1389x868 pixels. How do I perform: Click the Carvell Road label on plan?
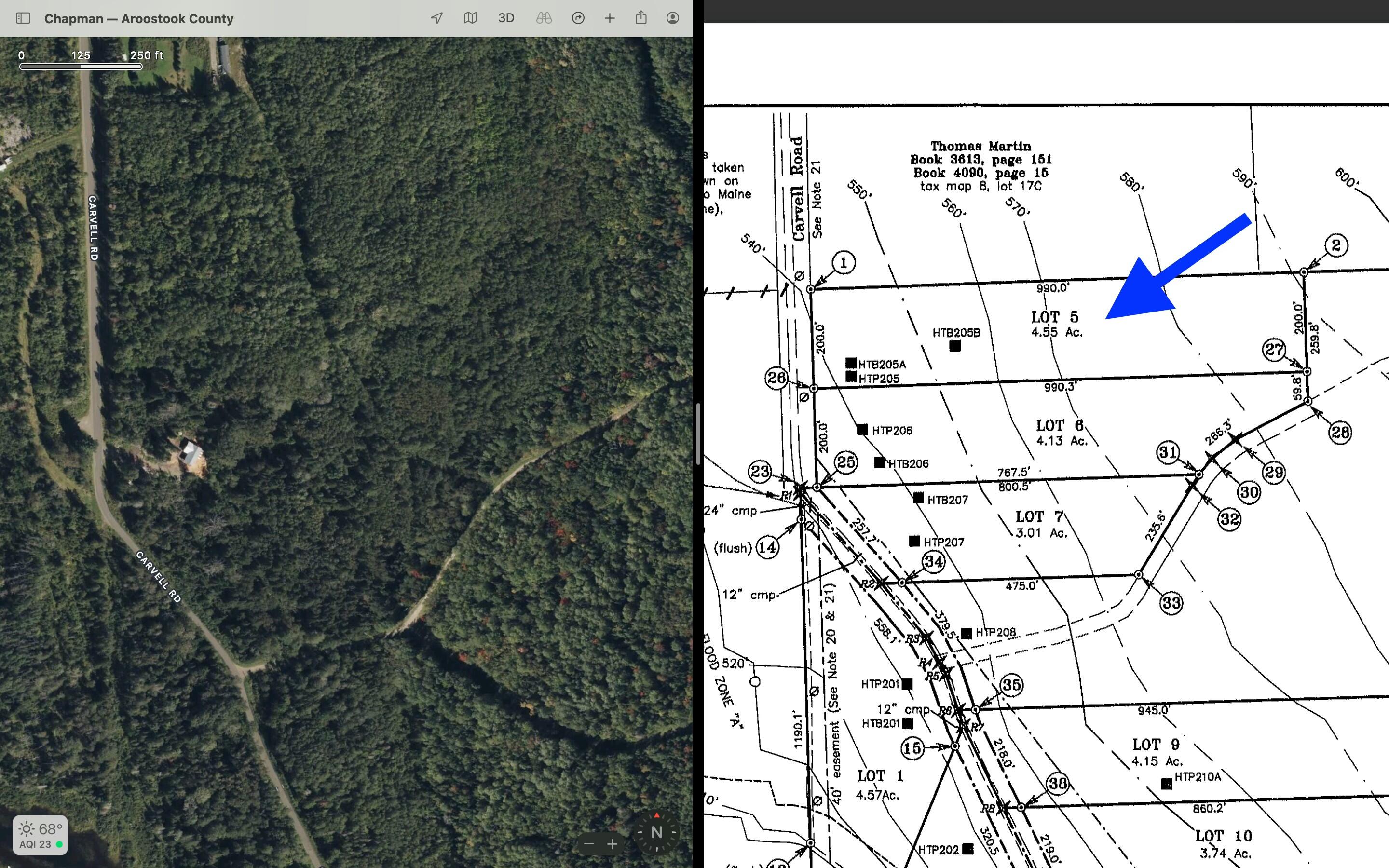point(797,188)
